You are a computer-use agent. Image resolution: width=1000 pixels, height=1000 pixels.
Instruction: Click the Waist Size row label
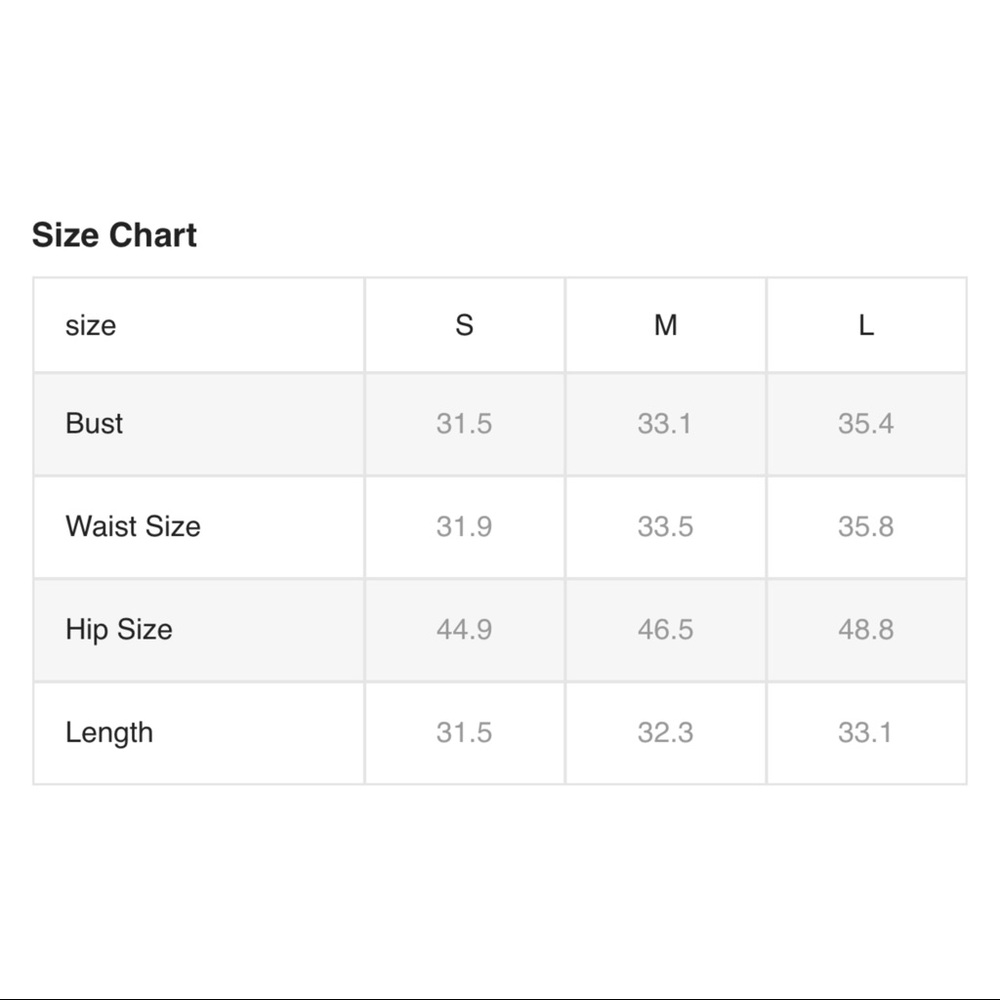coord(133,526)
